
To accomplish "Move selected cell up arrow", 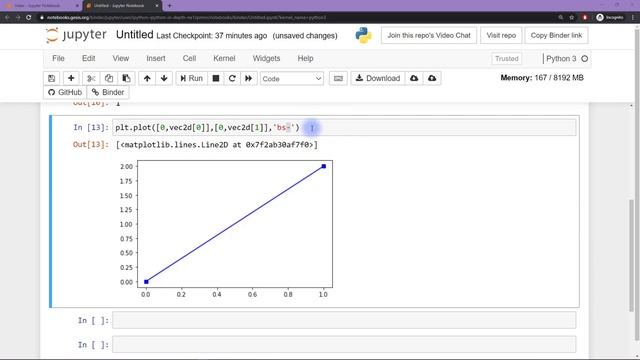I will point(147,78).
